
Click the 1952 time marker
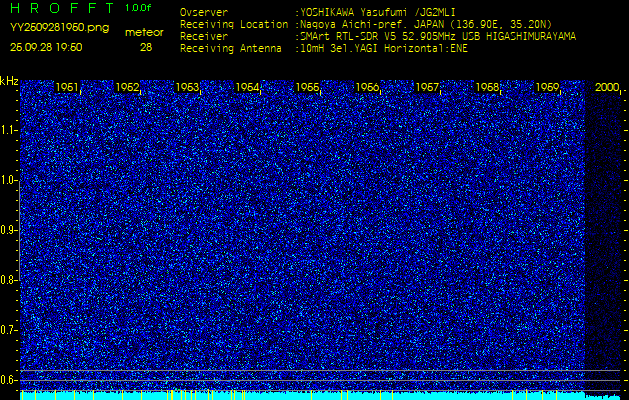127,87
